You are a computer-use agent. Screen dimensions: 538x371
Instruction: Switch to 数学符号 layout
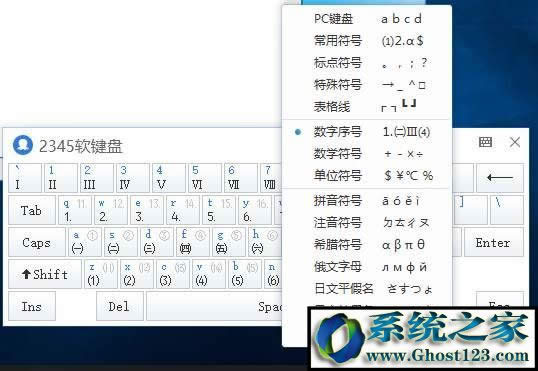click(366, 153)
